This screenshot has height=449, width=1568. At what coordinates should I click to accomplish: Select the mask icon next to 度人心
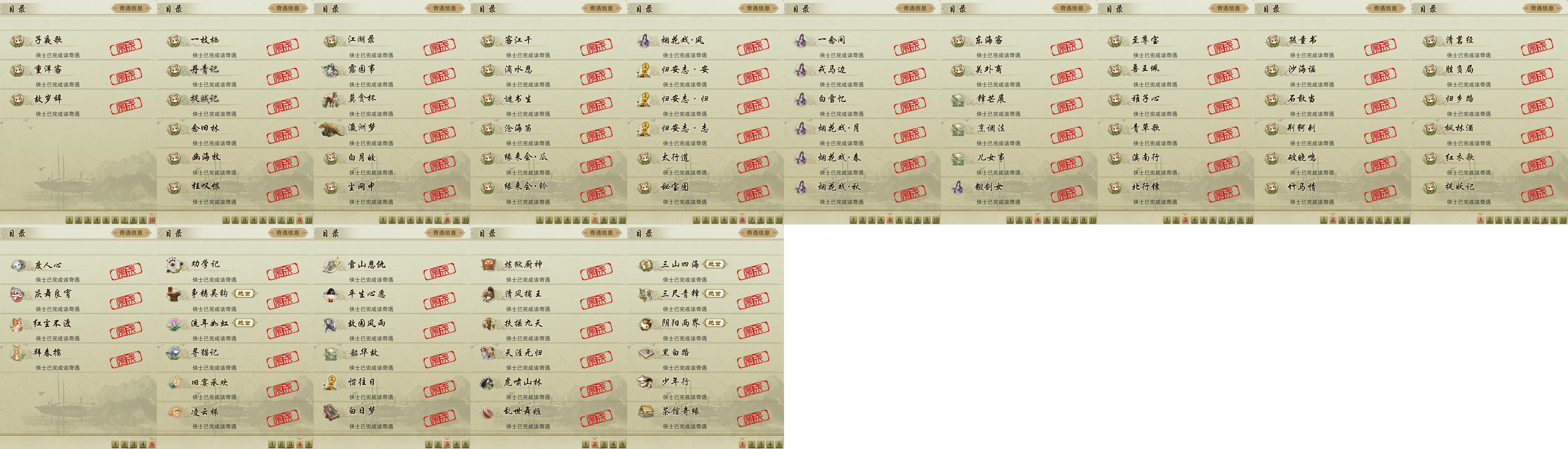[18, 265]
